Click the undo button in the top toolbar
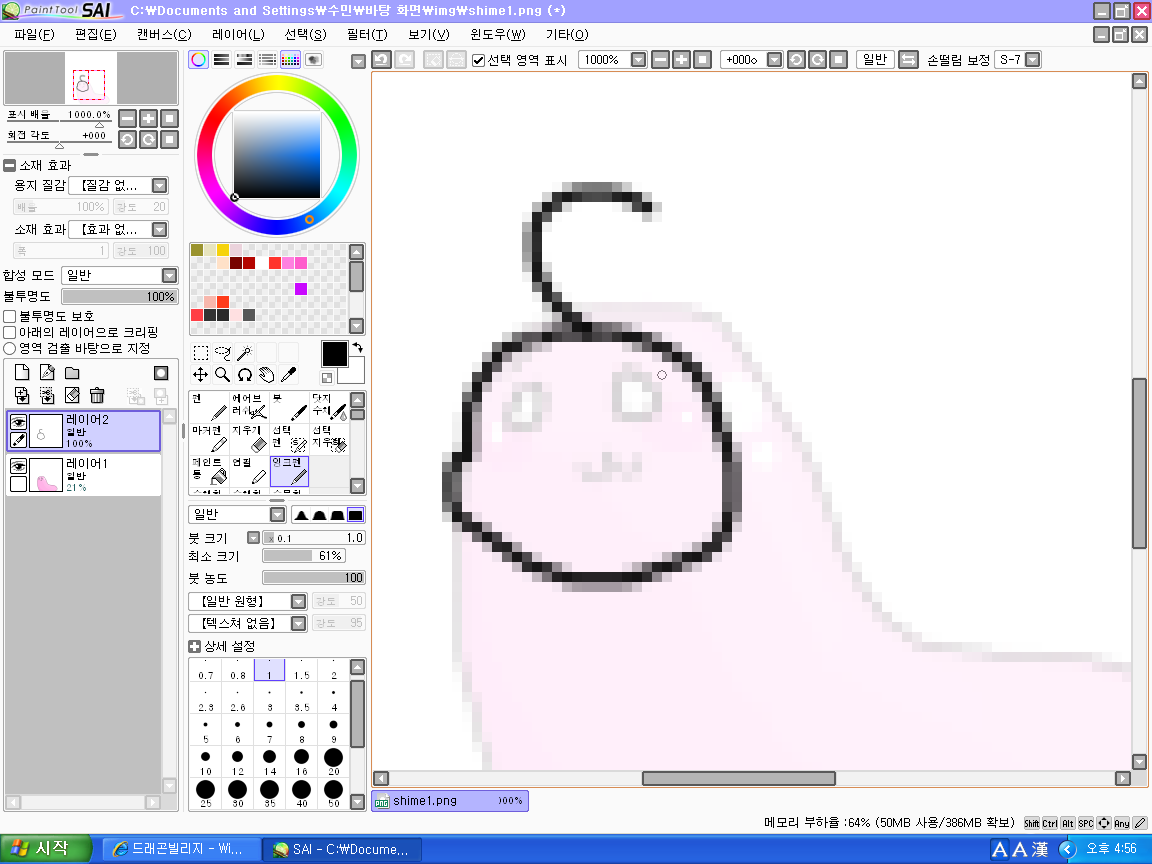The width and height of the screenshot is (1152, 864). [381, 60]
